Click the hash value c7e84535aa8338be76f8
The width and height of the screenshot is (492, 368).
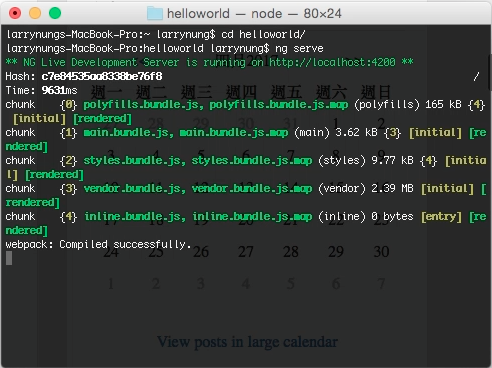(102, 76)
